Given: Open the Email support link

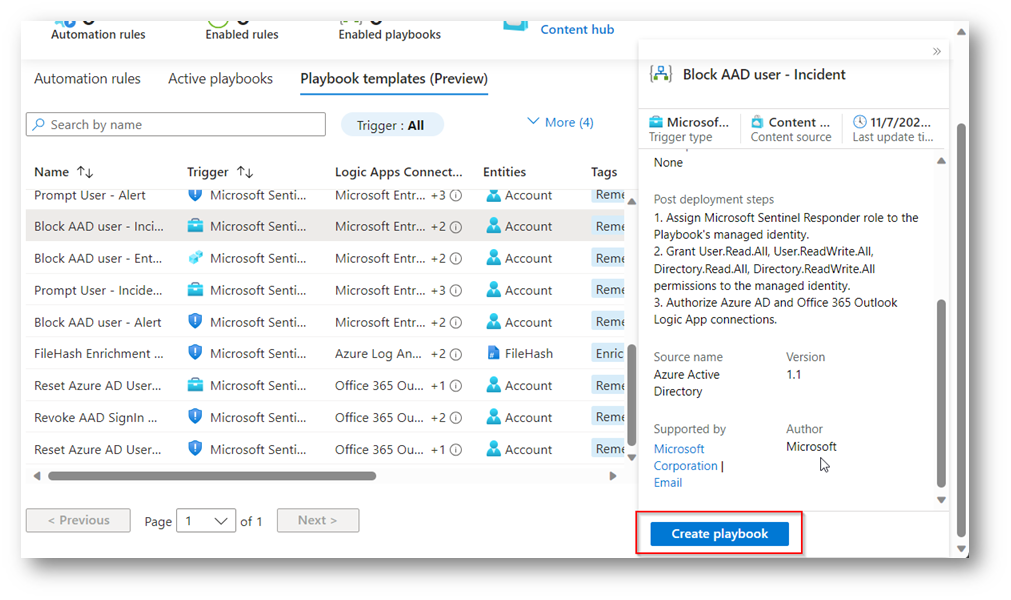Looking at the screenshot, I should pyautogui.click(x=668, y=483).
